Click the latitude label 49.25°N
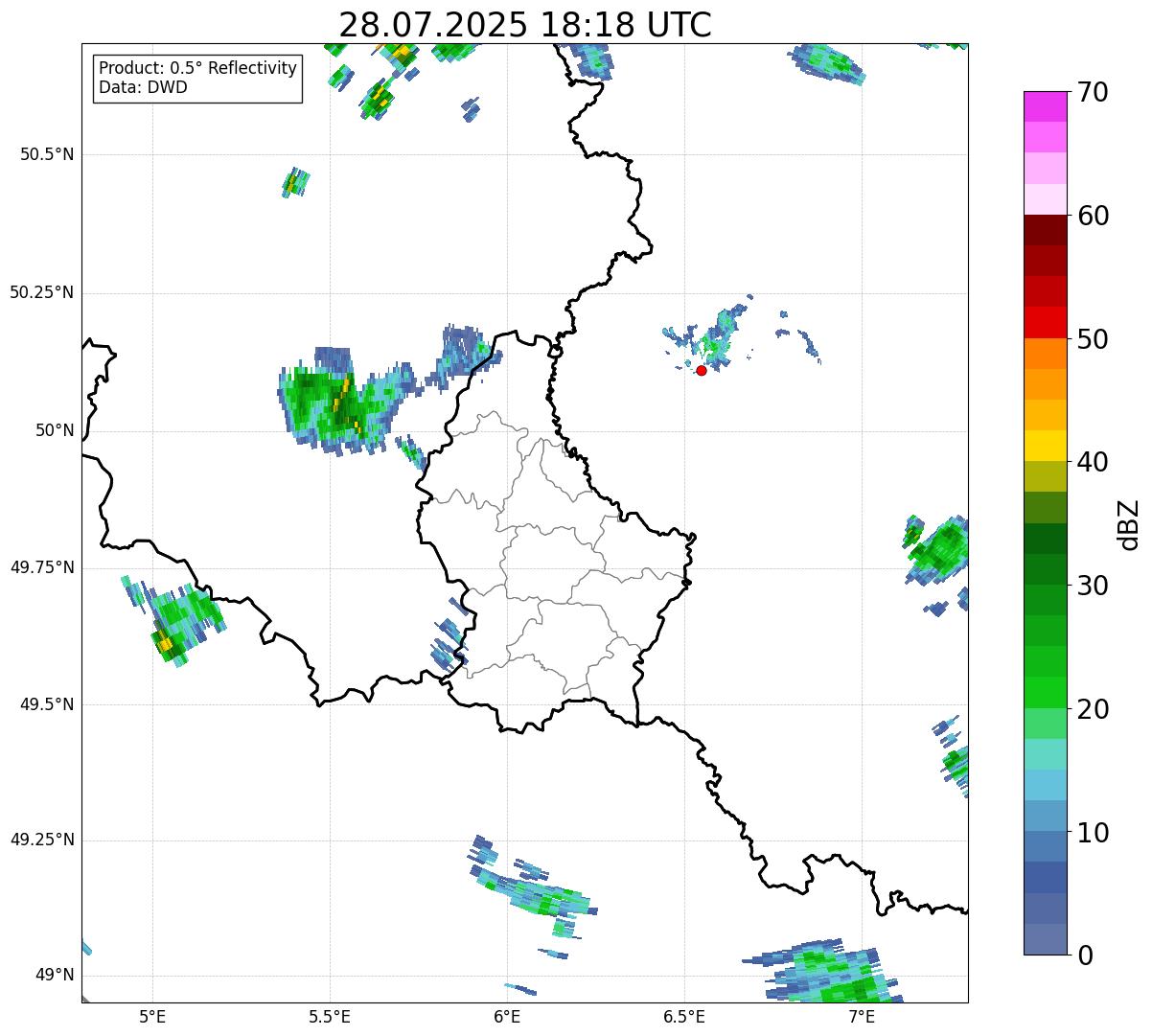Viewport: 1152px width, 1036px height. [x=42, y=840]
